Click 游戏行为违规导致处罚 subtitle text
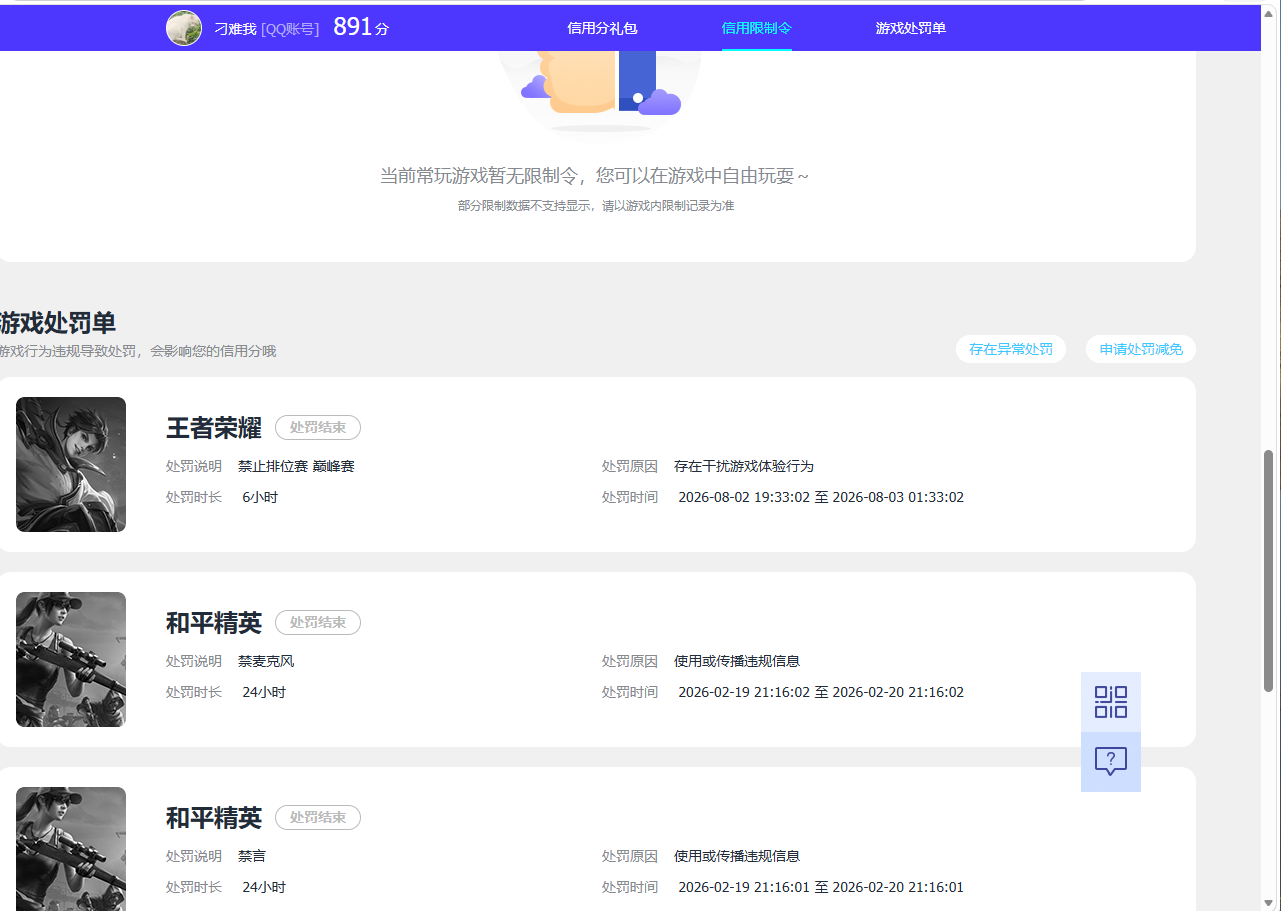Screen dimensions: 1281x911 [138, 351]
